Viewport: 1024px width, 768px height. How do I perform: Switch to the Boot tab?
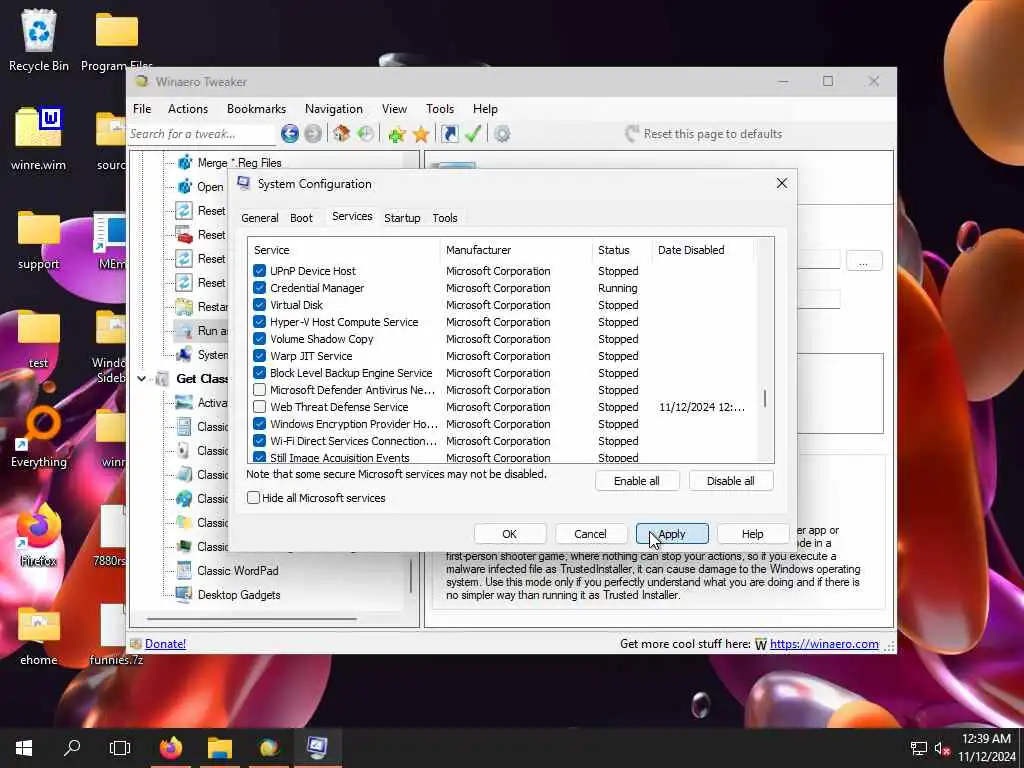pyautogui.click(x=301, y=218)
